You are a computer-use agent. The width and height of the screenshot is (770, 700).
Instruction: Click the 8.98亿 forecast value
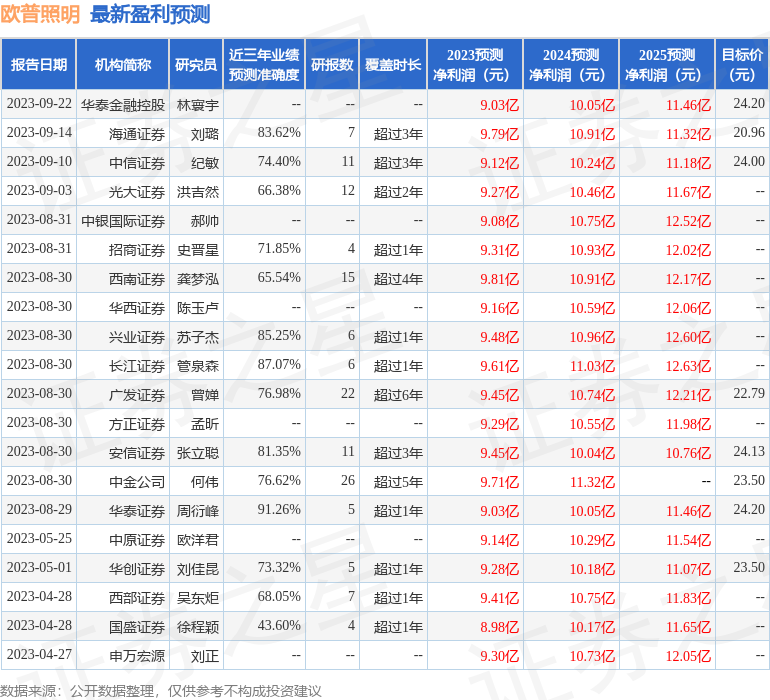tap(499, 626)
